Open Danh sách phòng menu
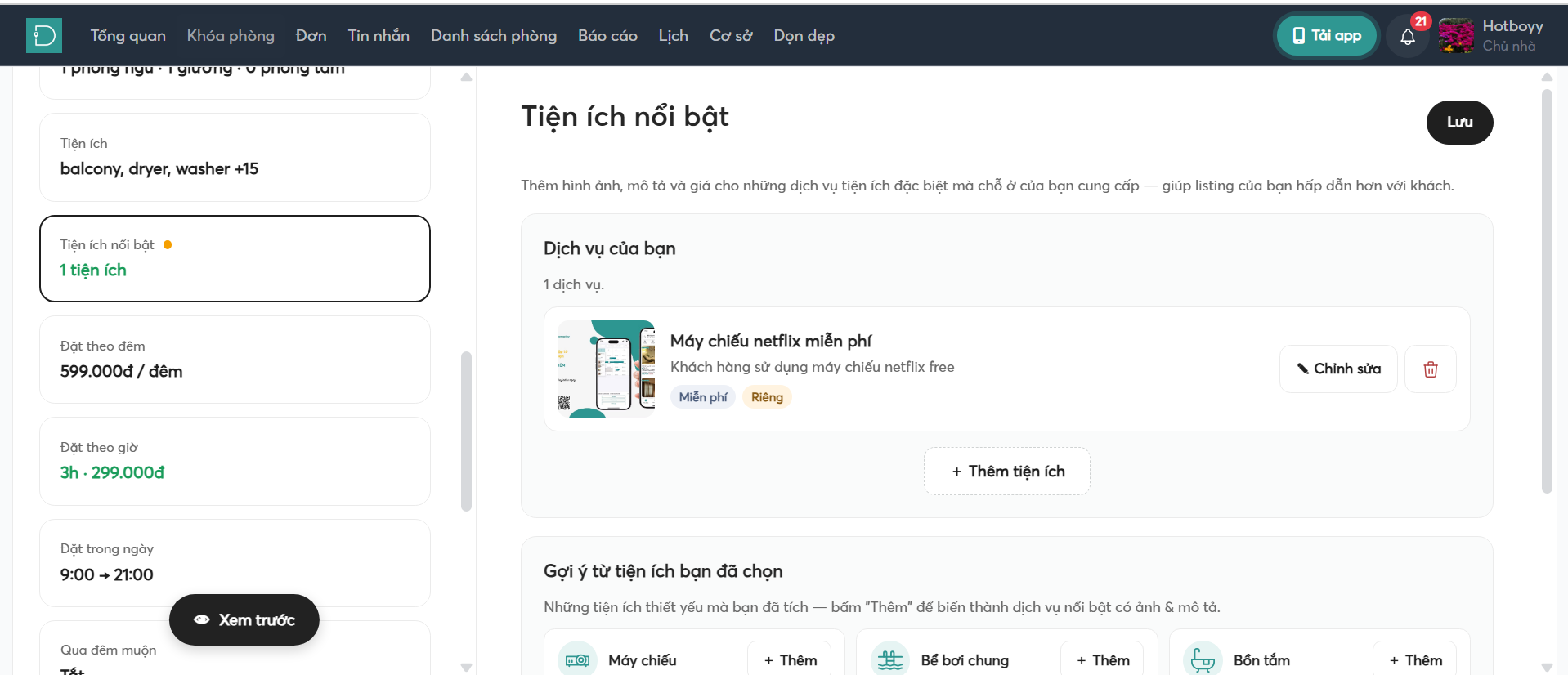The height and width of the screenshot is (675, 1568). (494, 36)
